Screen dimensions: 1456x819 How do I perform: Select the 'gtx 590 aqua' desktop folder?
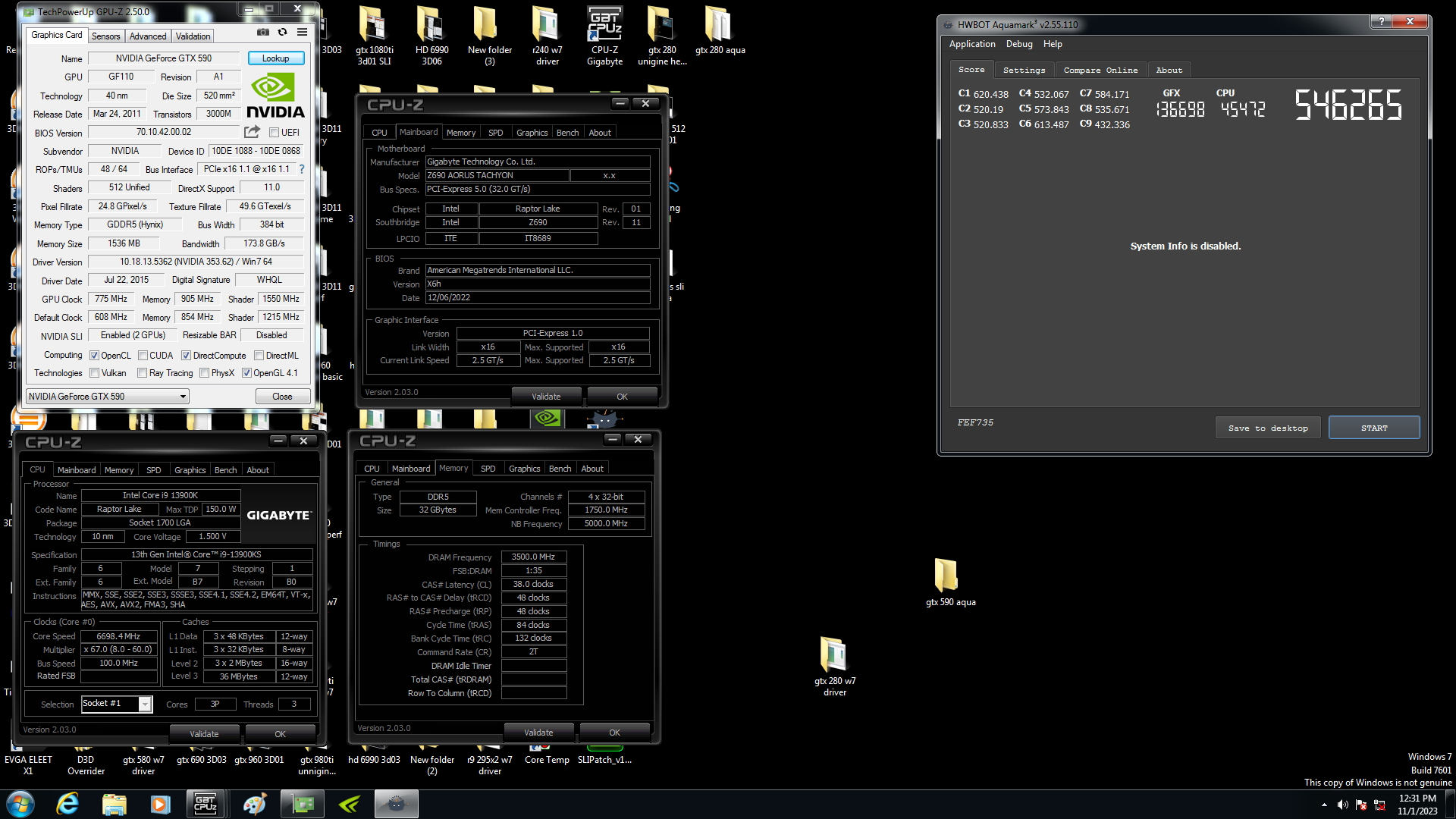pyautogui.click(x=950, y=582)
